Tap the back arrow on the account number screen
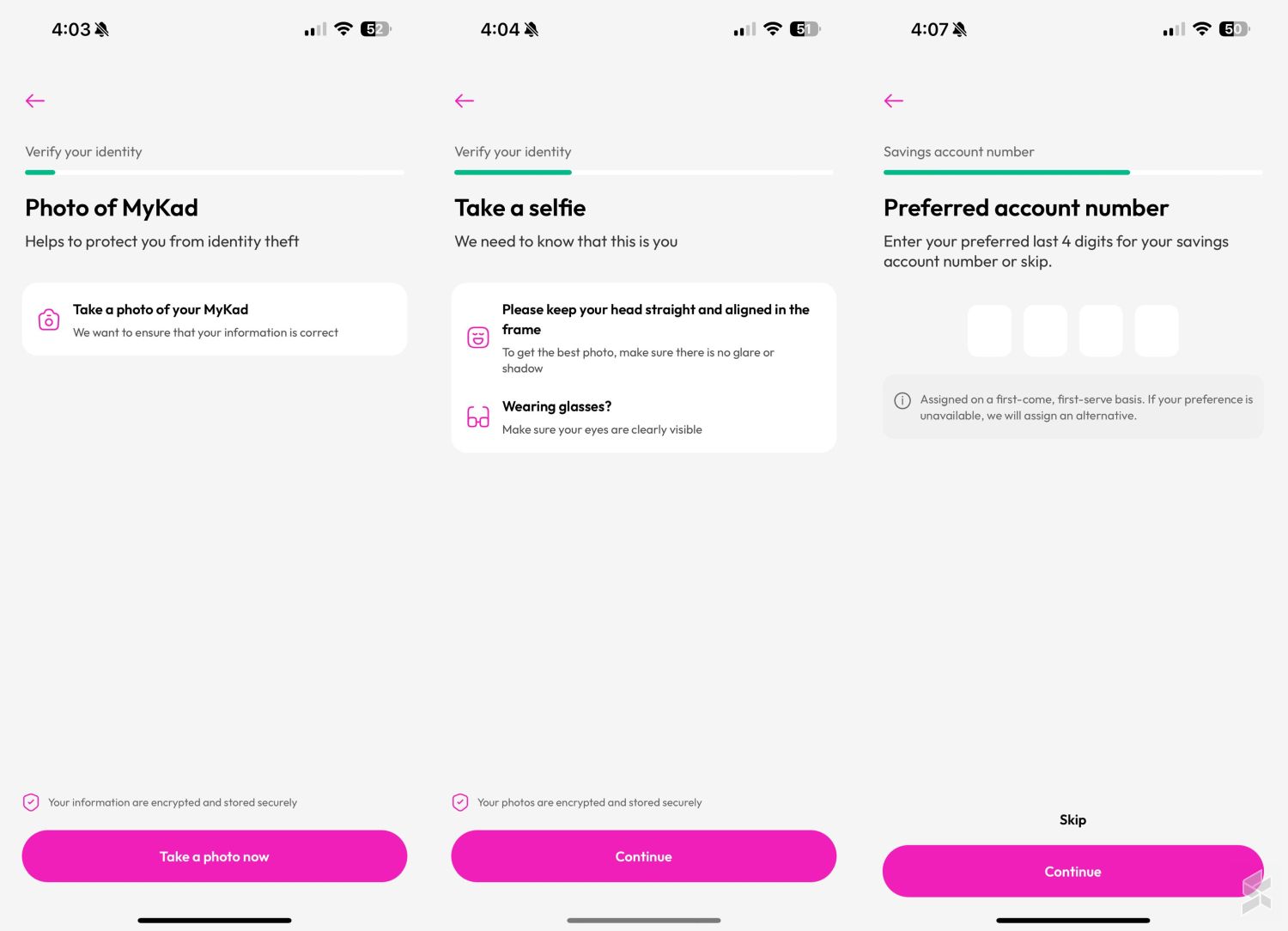Screen dimensions: 1288x931 (894, 100)
